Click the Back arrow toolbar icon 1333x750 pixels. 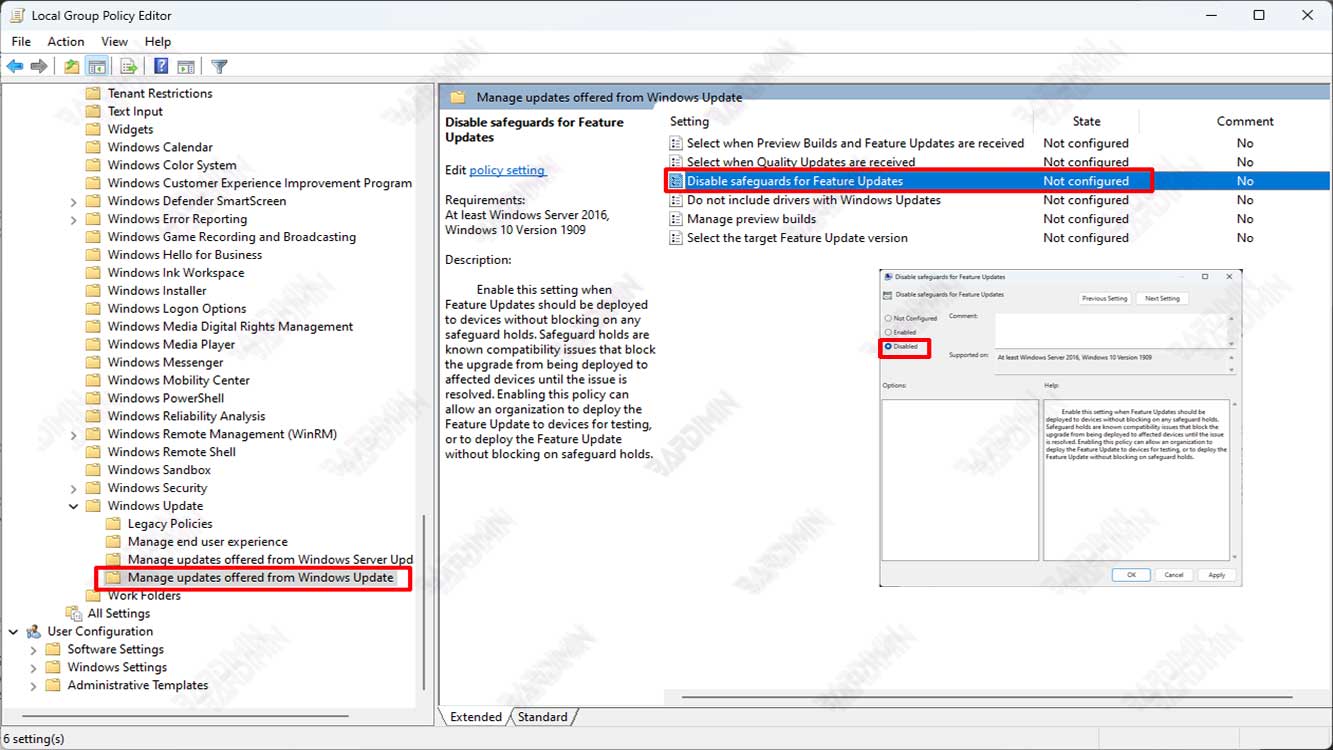[15, 67]
